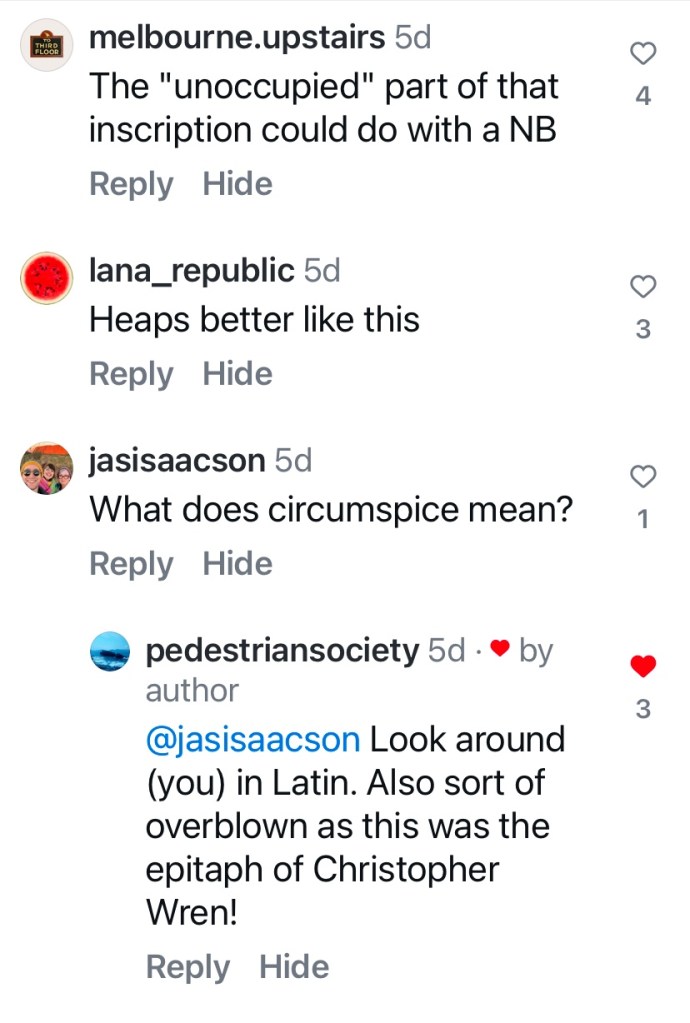
Task: Reply to melbourne.upstairs comment
Action: point(131,184)
